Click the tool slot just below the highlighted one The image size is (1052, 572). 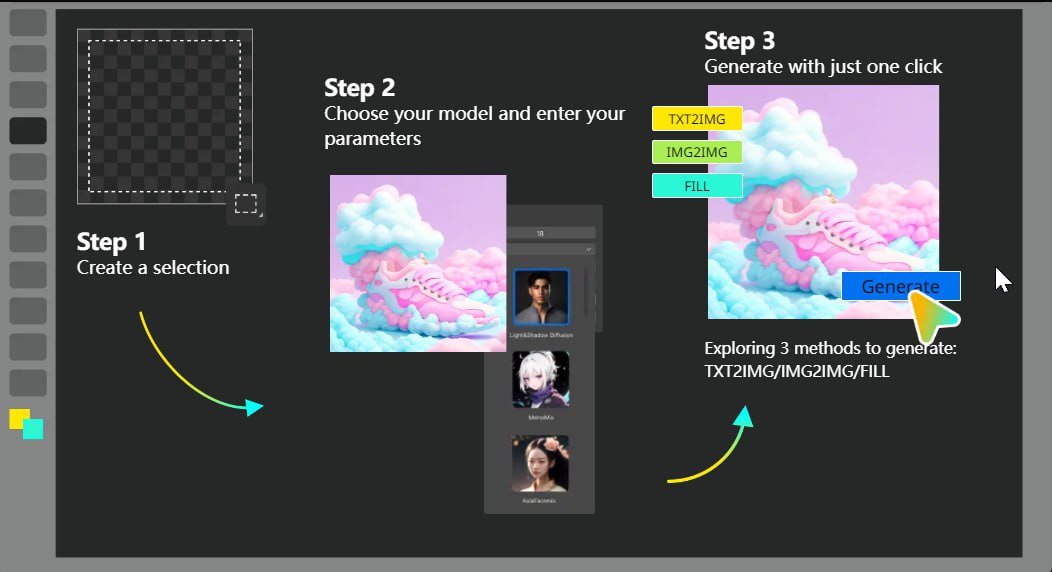(x=28, y=166)
